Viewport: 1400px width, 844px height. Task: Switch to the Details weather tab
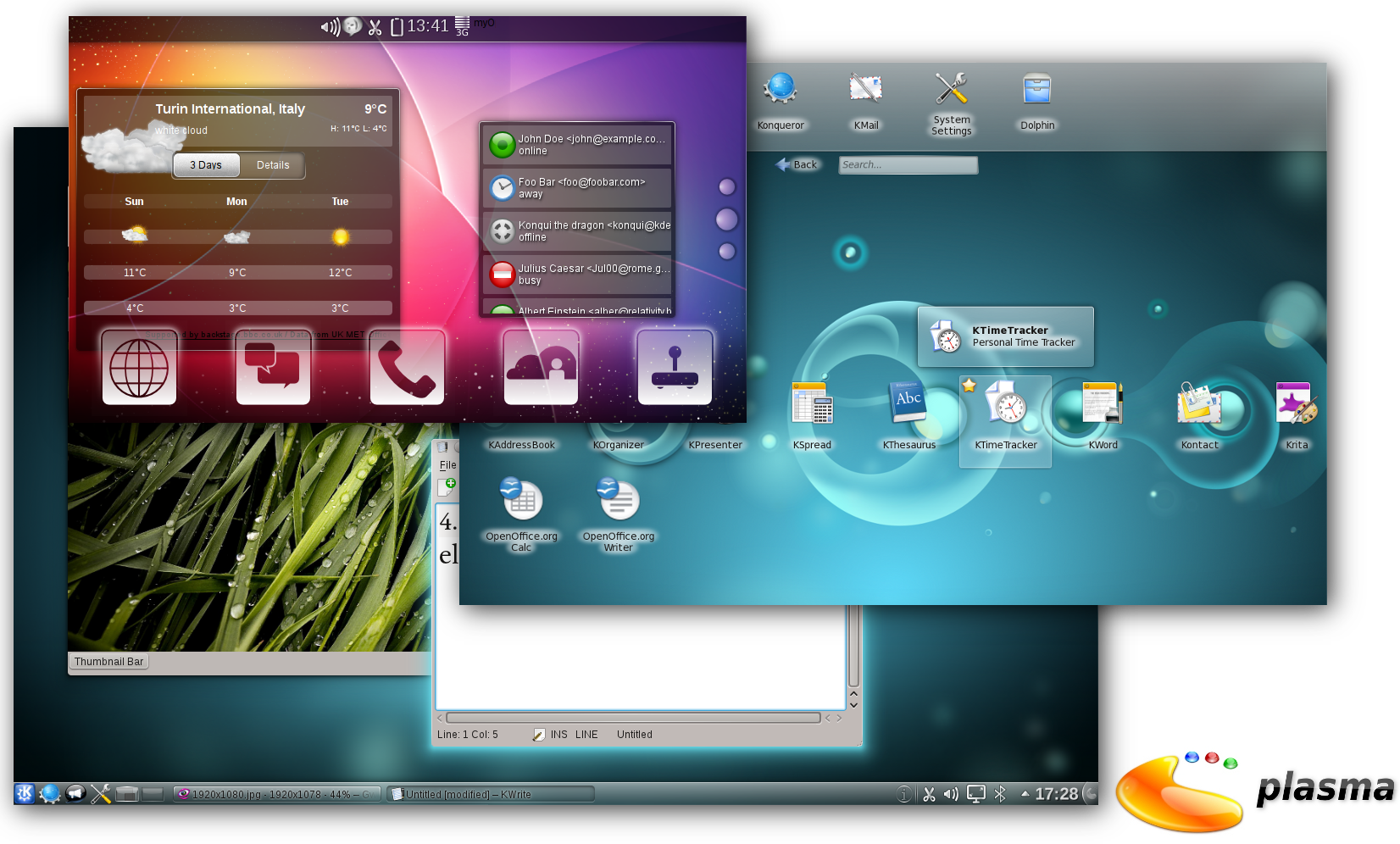click(273, 165)
